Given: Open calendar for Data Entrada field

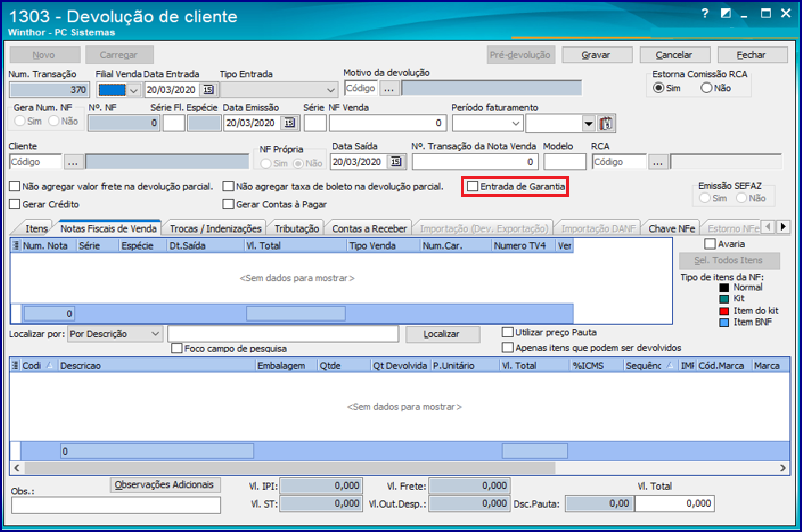Looking at the screenshot, I should pyautogui.click(x=208, y=90).
